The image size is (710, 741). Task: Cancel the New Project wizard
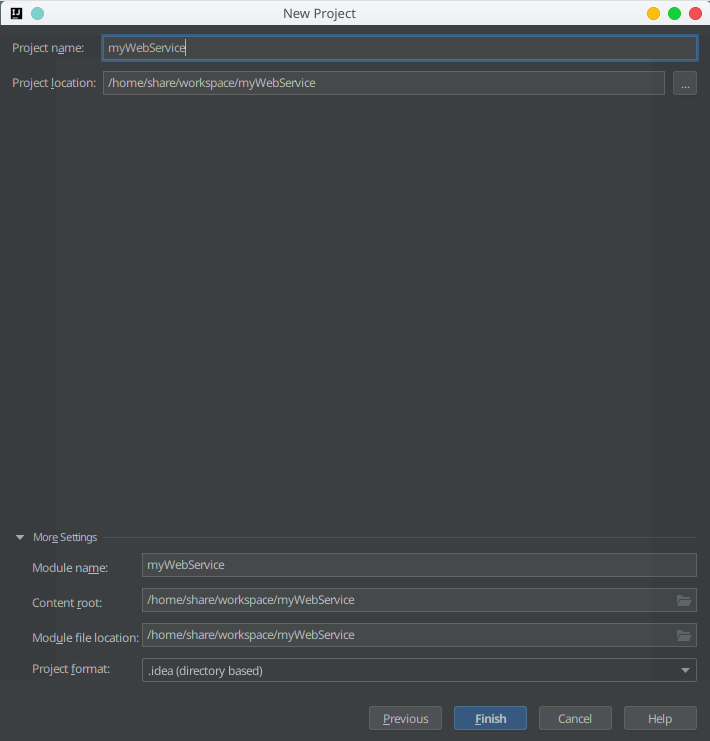click(x=575, y=718)
